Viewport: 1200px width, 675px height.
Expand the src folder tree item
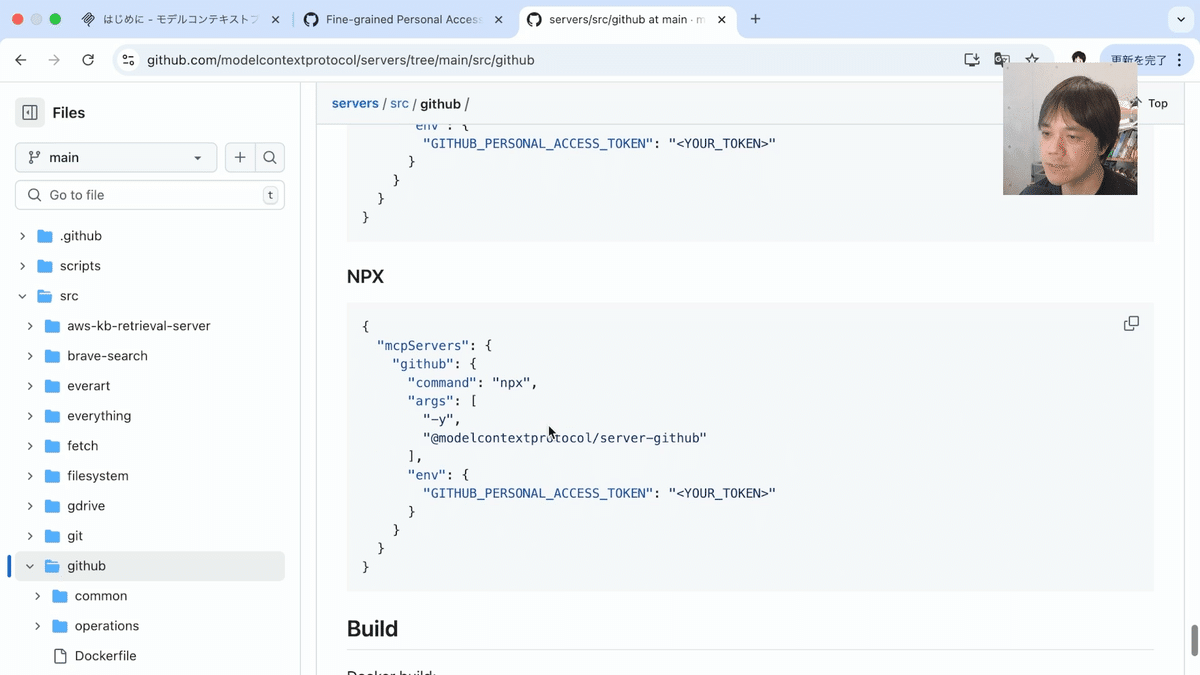coord(23,295)
